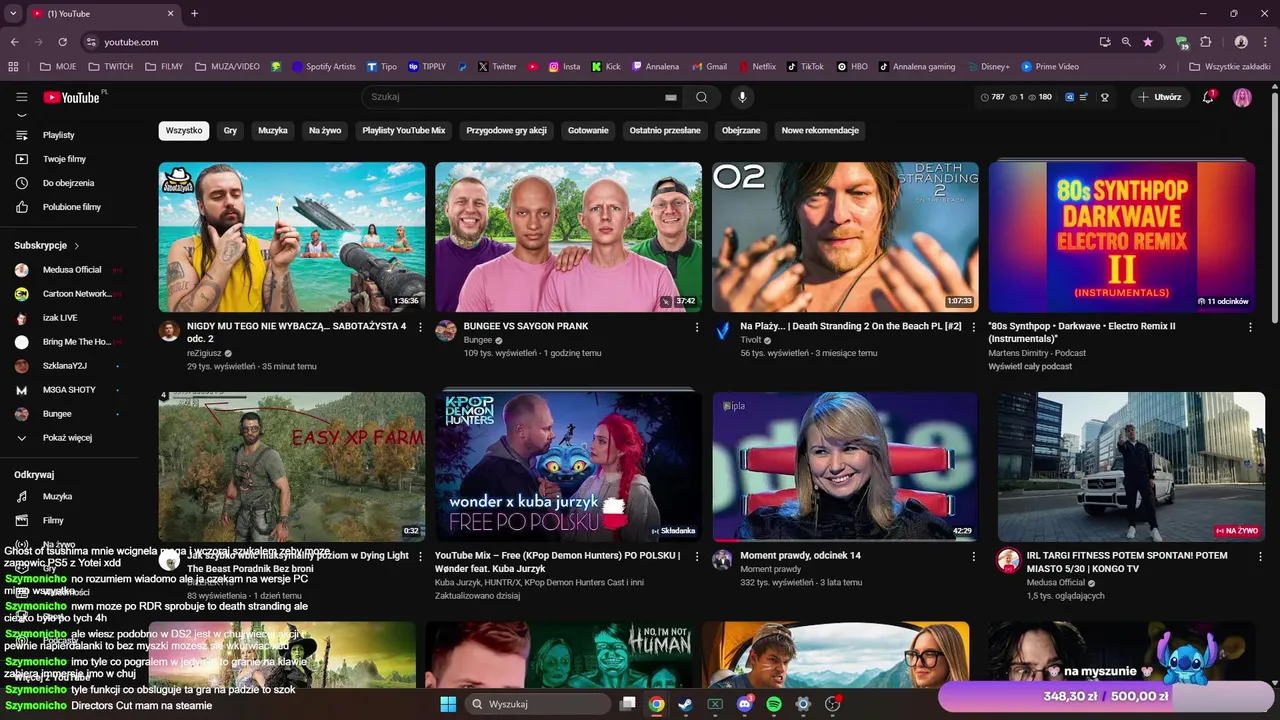The height and width of the screenshot is (720, 1280).
Task: Open Spotify from the taskbar
Action: pyautogui.click(x=773, y=704)
